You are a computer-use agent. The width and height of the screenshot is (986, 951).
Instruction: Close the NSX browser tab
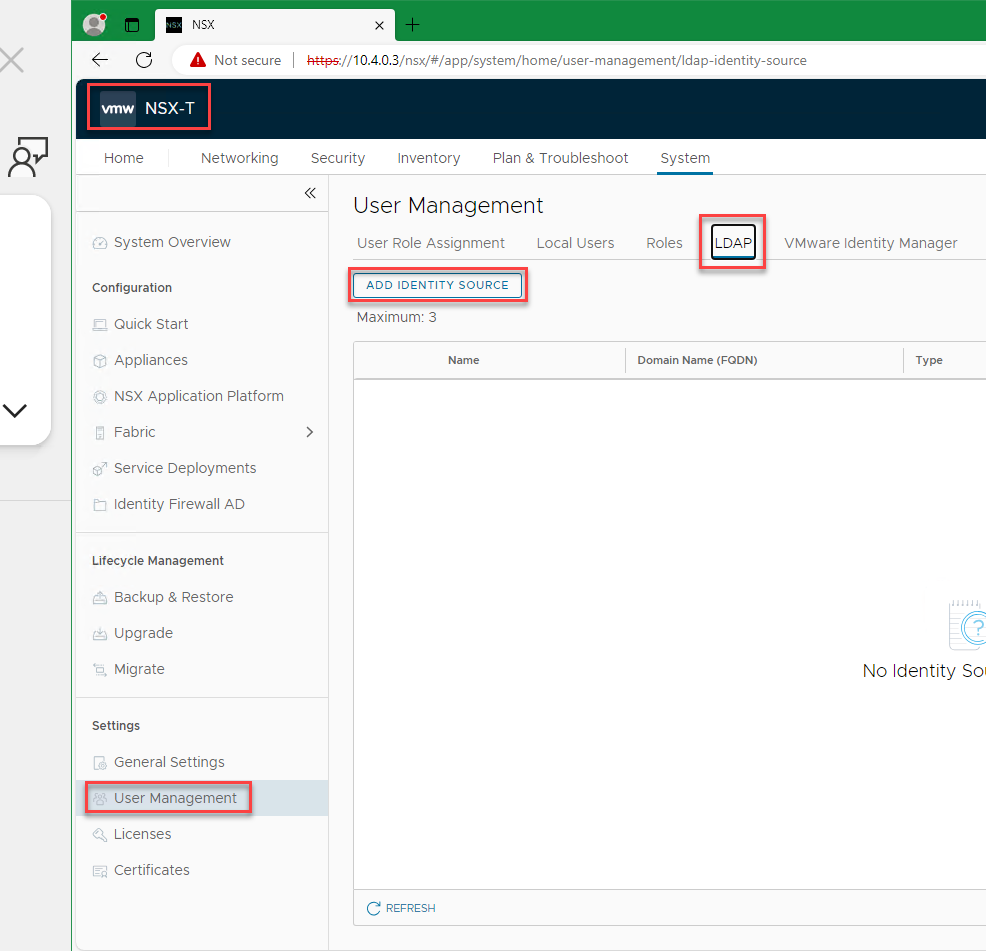pyautogui.click(x=379, y=25)
